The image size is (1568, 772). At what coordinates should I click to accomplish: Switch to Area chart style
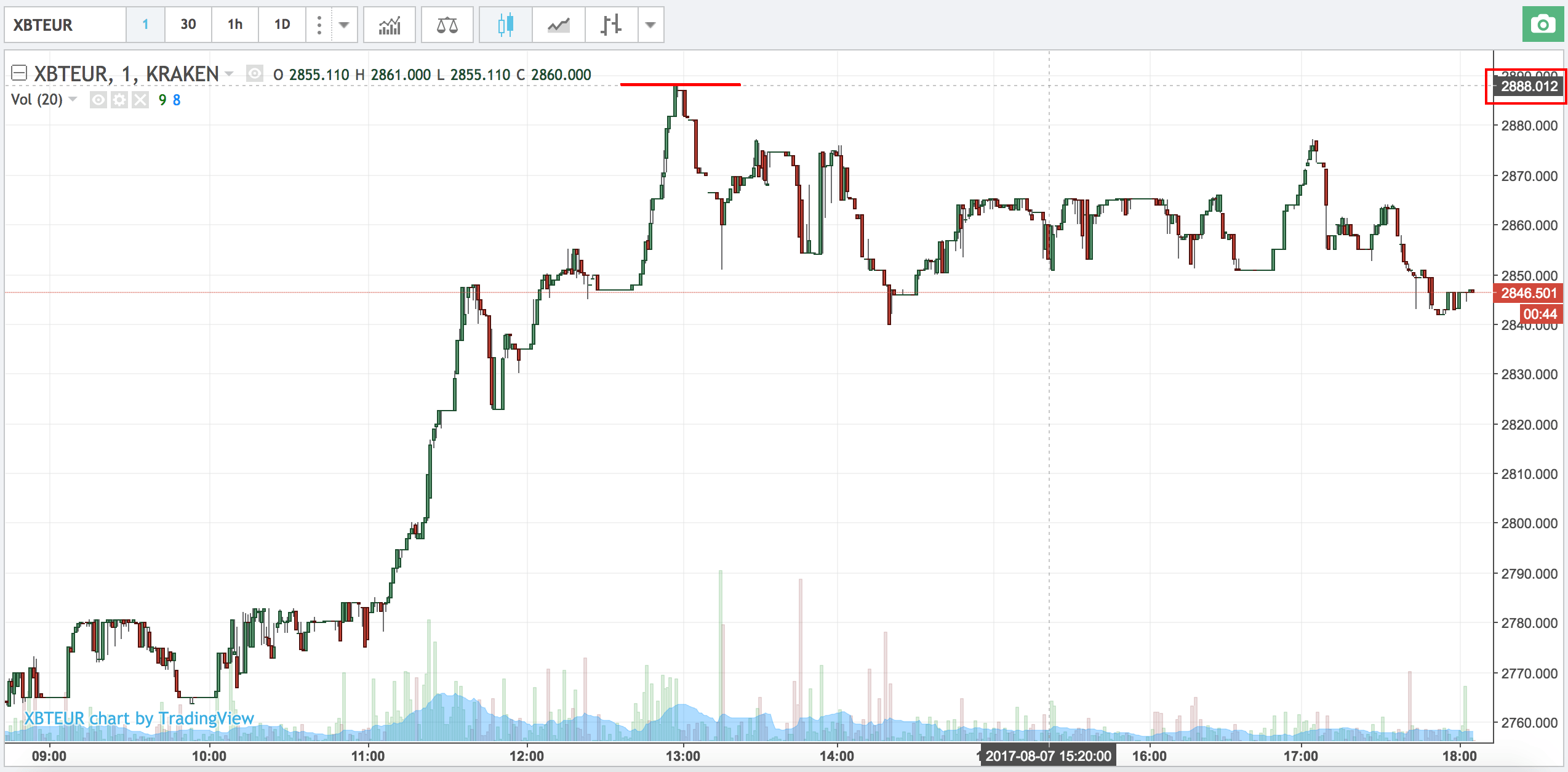tap(558, 25)
